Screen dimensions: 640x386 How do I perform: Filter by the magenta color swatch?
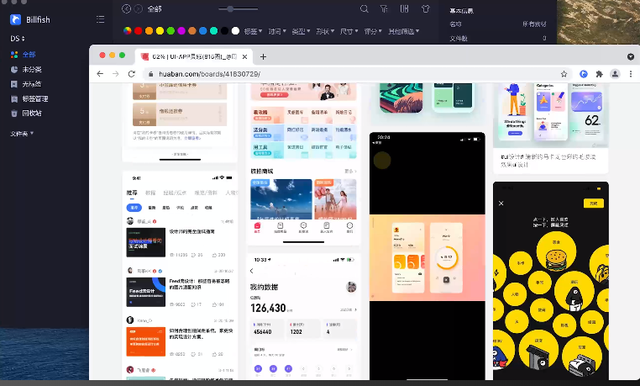[181, 31]
